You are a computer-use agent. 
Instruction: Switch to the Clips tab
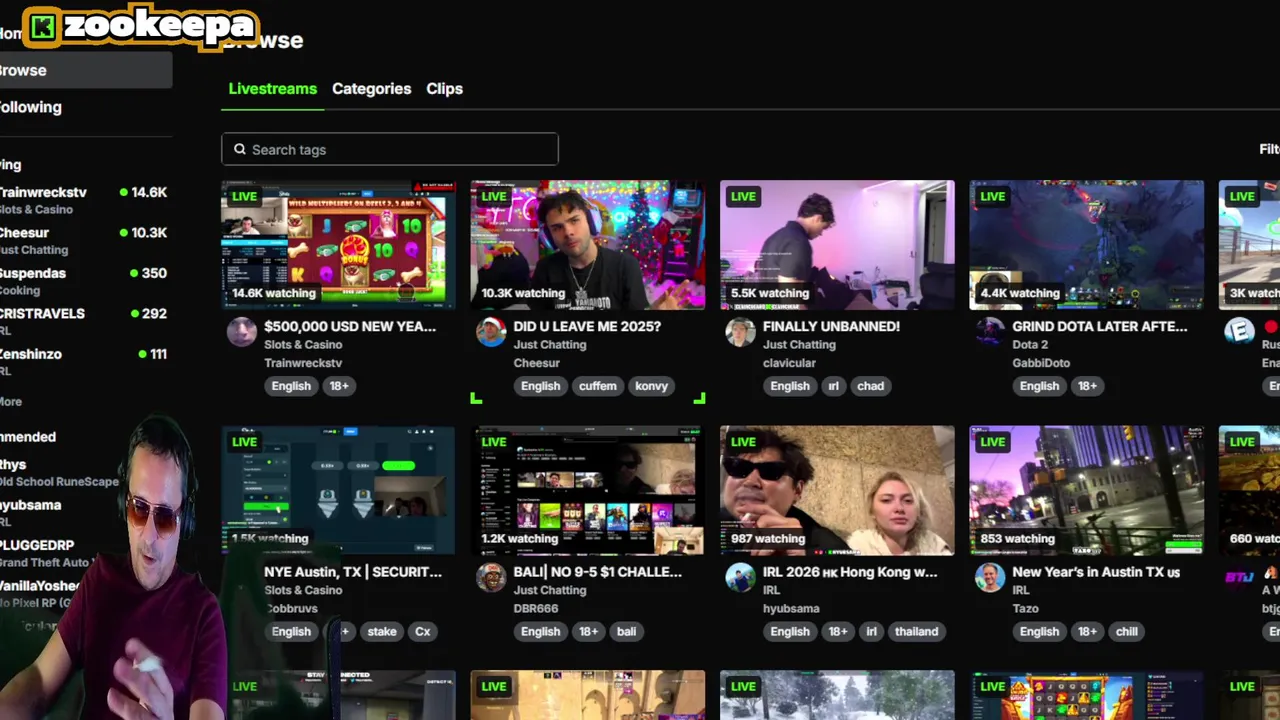(444, 88)
